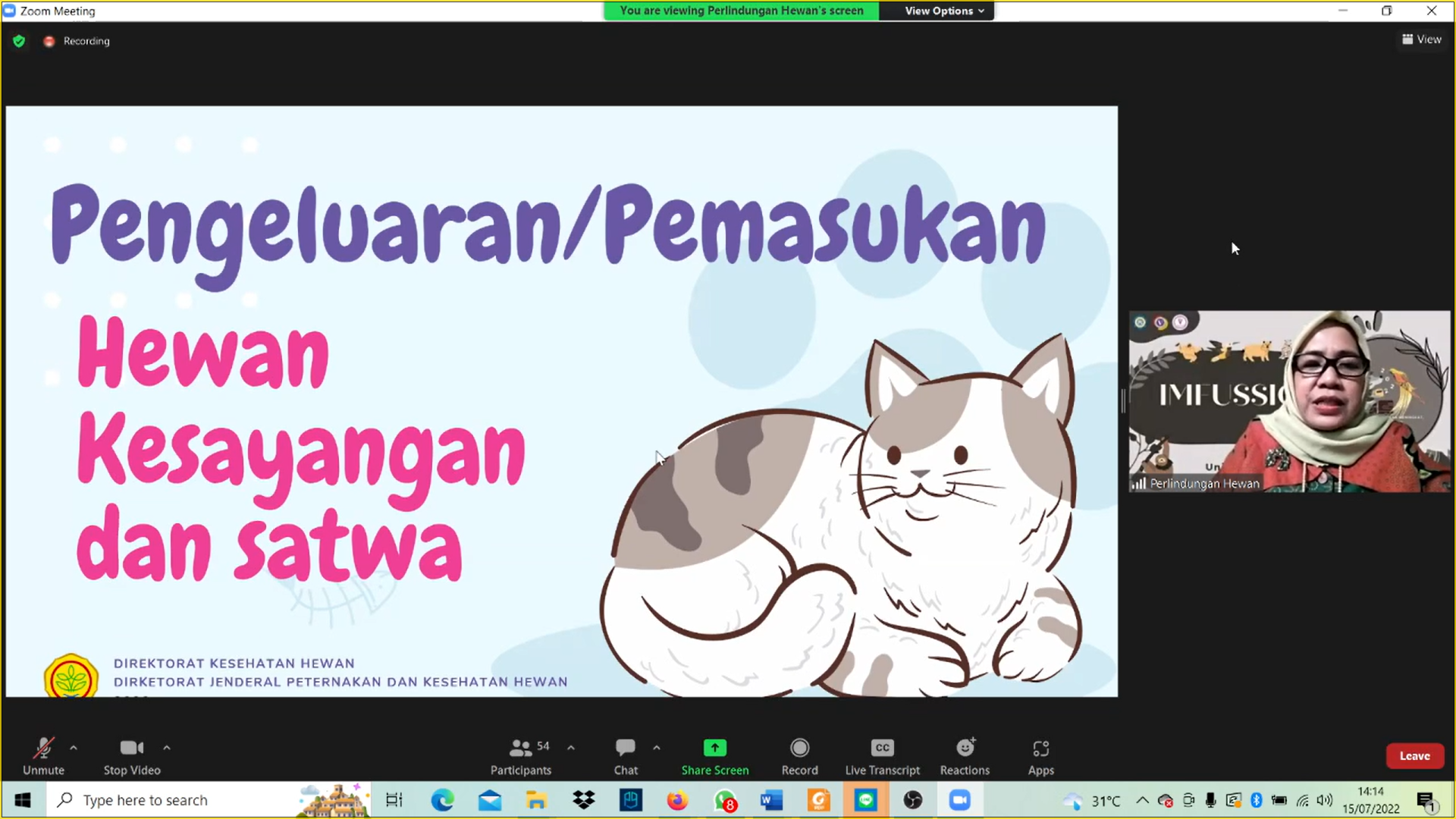1456x819 pixels.
Task: Open the Participants panel
Action: [521, 756]
